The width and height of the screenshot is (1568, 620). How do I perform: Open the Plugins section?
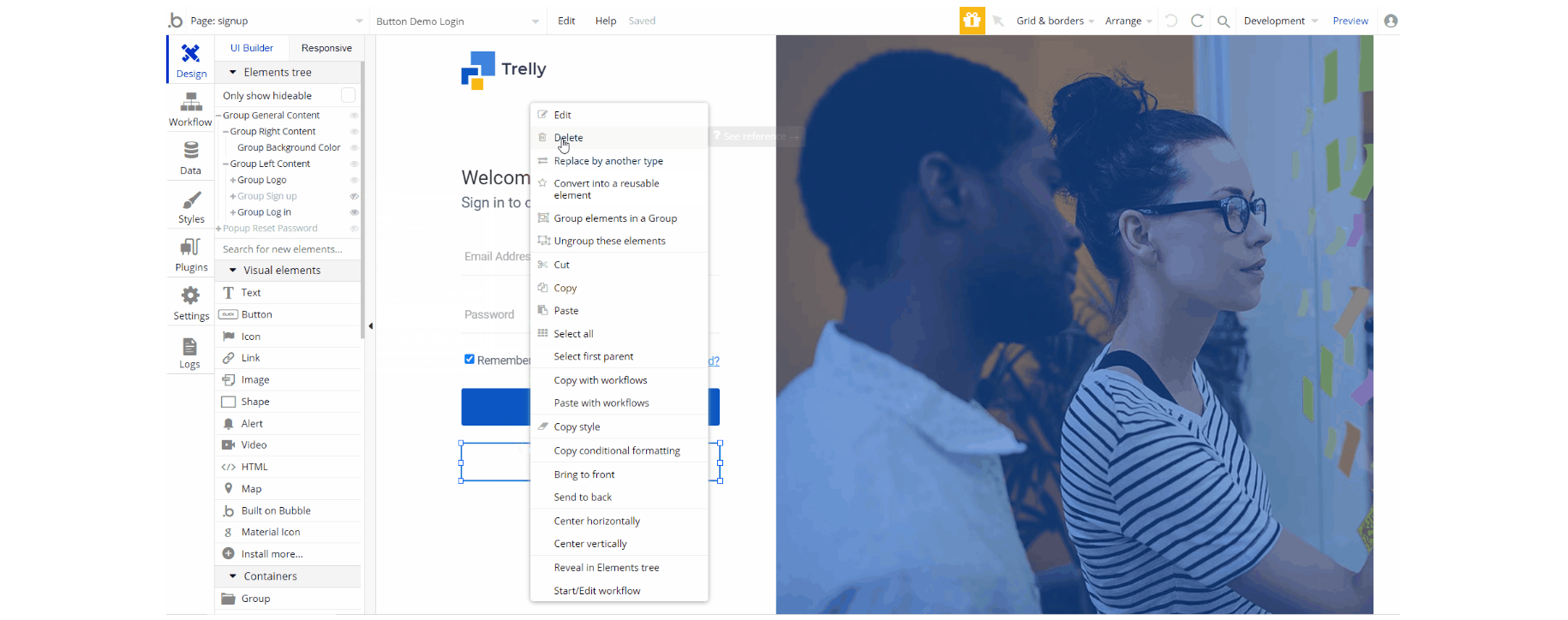190,255
